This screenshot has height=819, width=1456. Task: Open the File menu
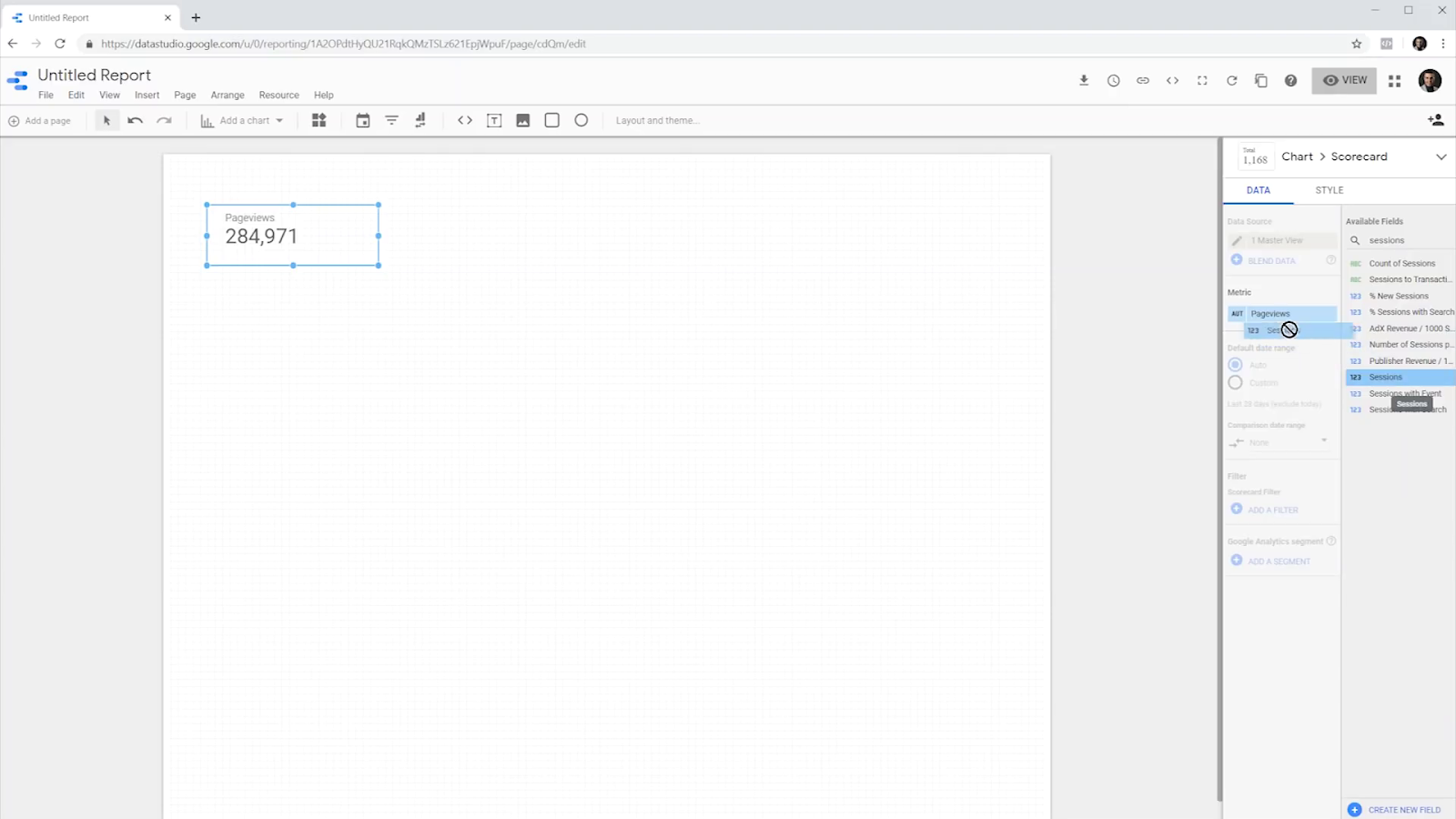pyautogui.click(x=45, y=95)
